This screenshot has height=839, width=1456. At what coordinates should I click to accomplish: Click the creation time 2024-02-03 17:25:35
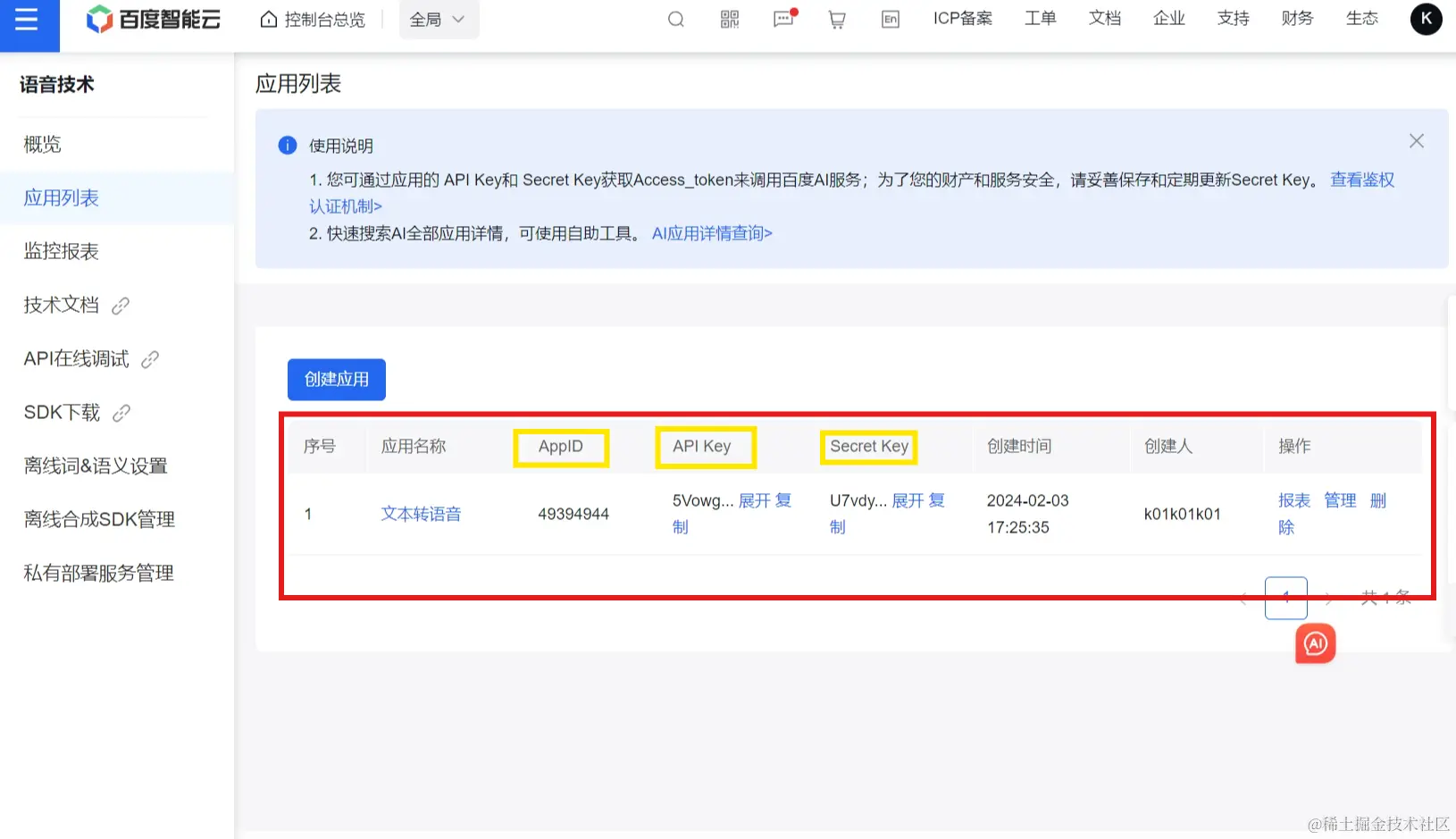(1028, 514)
